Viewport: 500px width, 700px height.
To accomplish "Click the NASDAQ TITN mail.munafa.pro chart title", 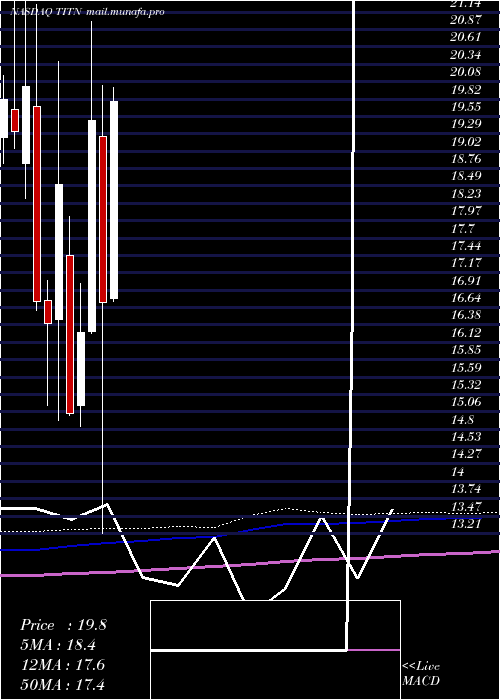I will [x=88, y=12].
